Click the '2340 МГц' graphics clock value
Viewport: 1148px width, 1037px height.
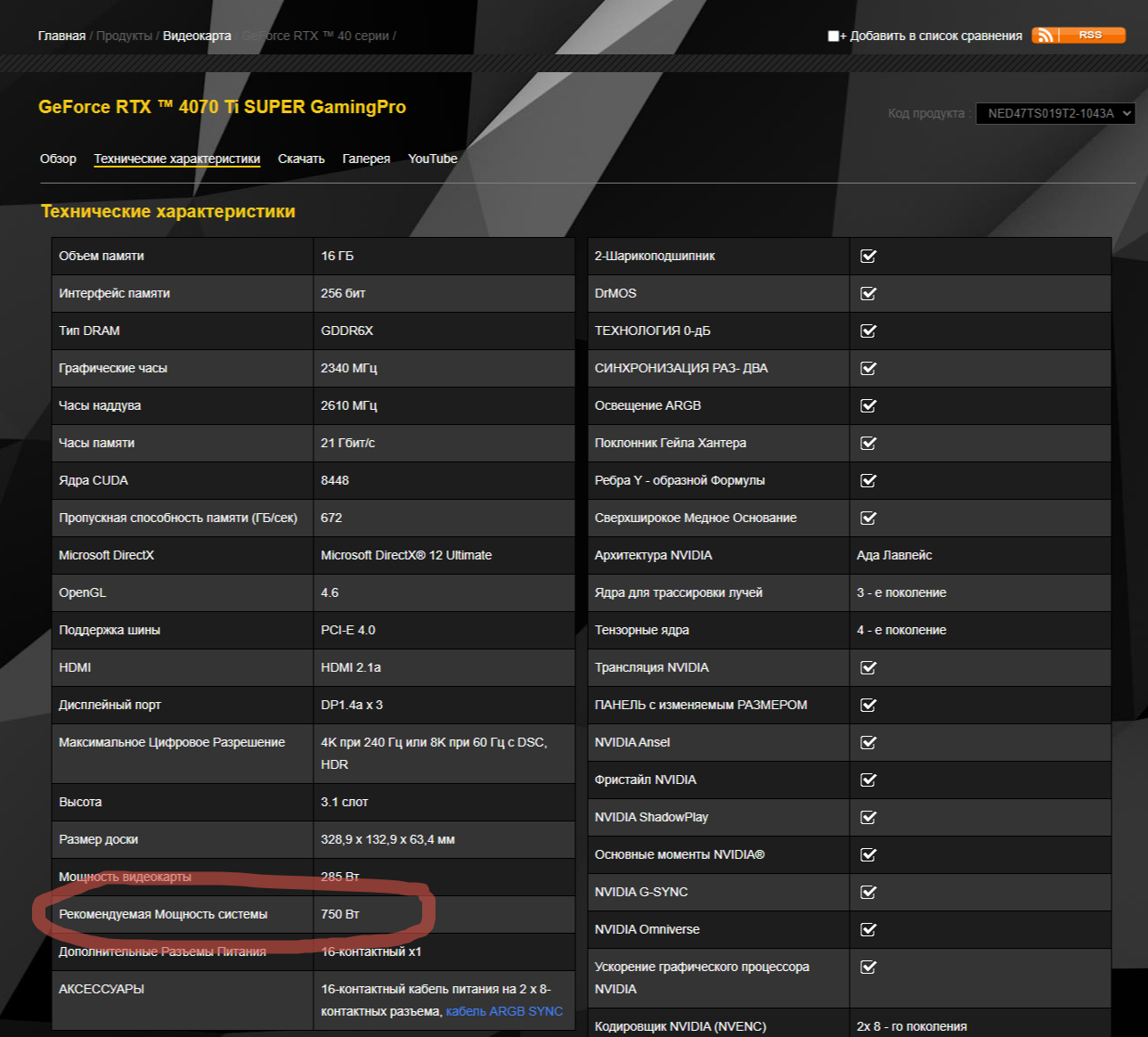pos(349,368)
